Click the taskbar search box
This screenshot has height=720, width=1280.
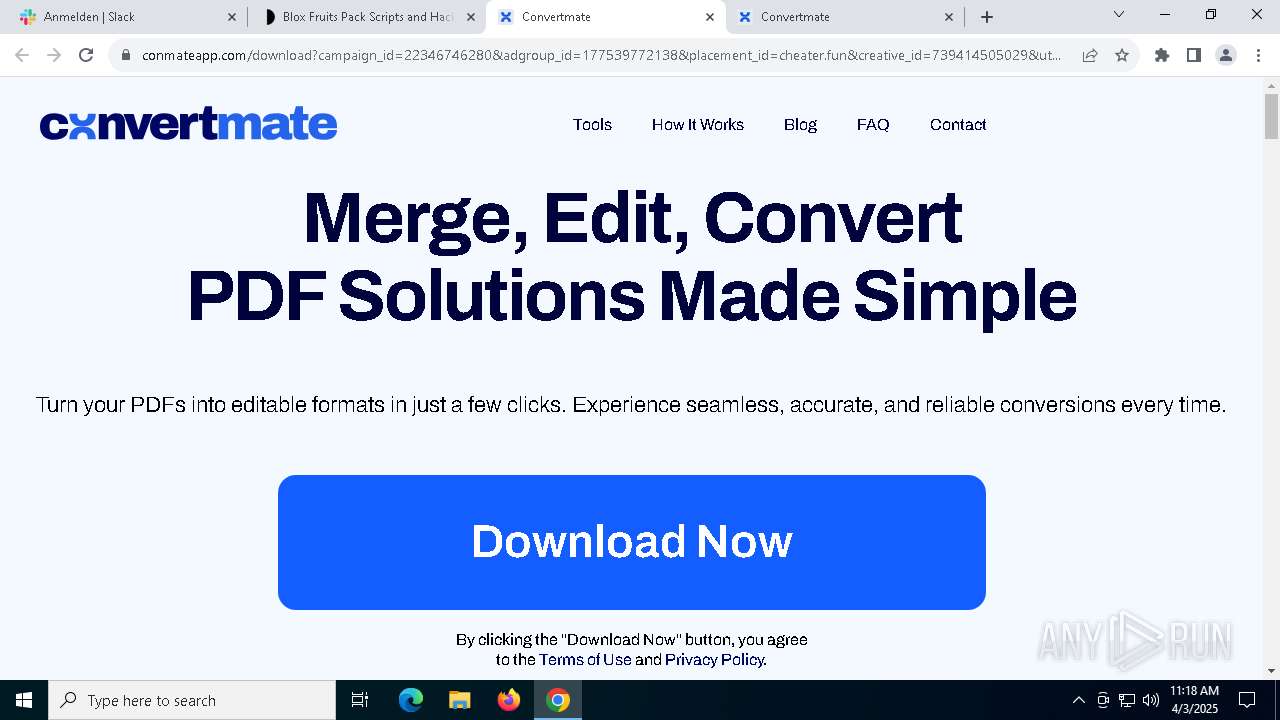[x=192, y=700]
